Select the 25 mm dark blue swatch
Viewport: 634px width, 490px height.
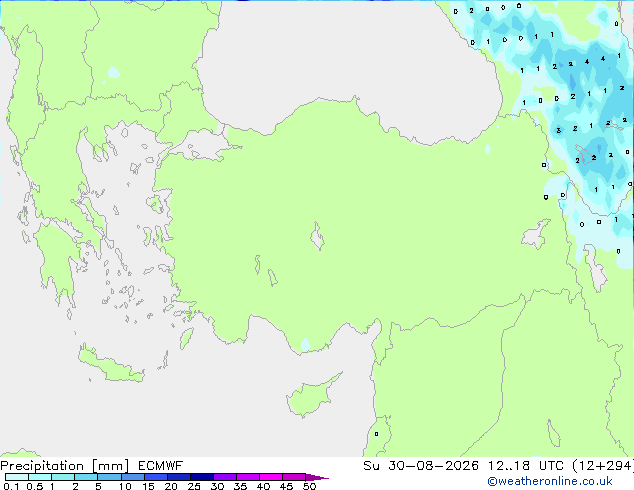pyautogui.click(x=202, y=477)
